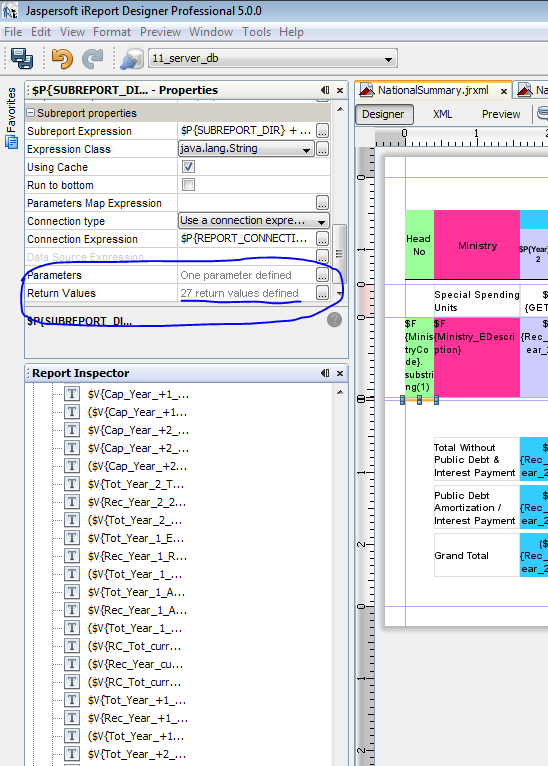Open the Window menu

click(211, 32)
